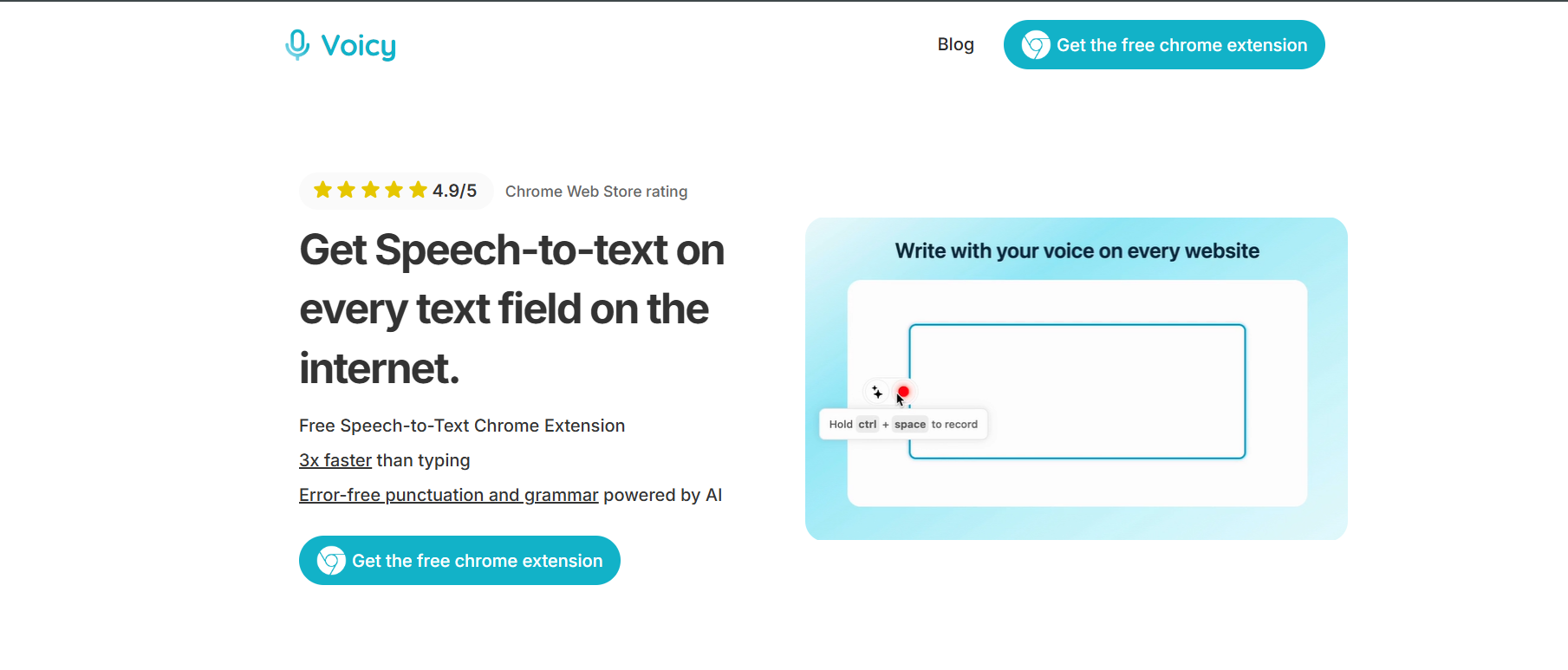Image resolution: width=1568 pixels, height=670 pixels.
Task: Click the red record button in demo
Action: (x=903, y=392)
